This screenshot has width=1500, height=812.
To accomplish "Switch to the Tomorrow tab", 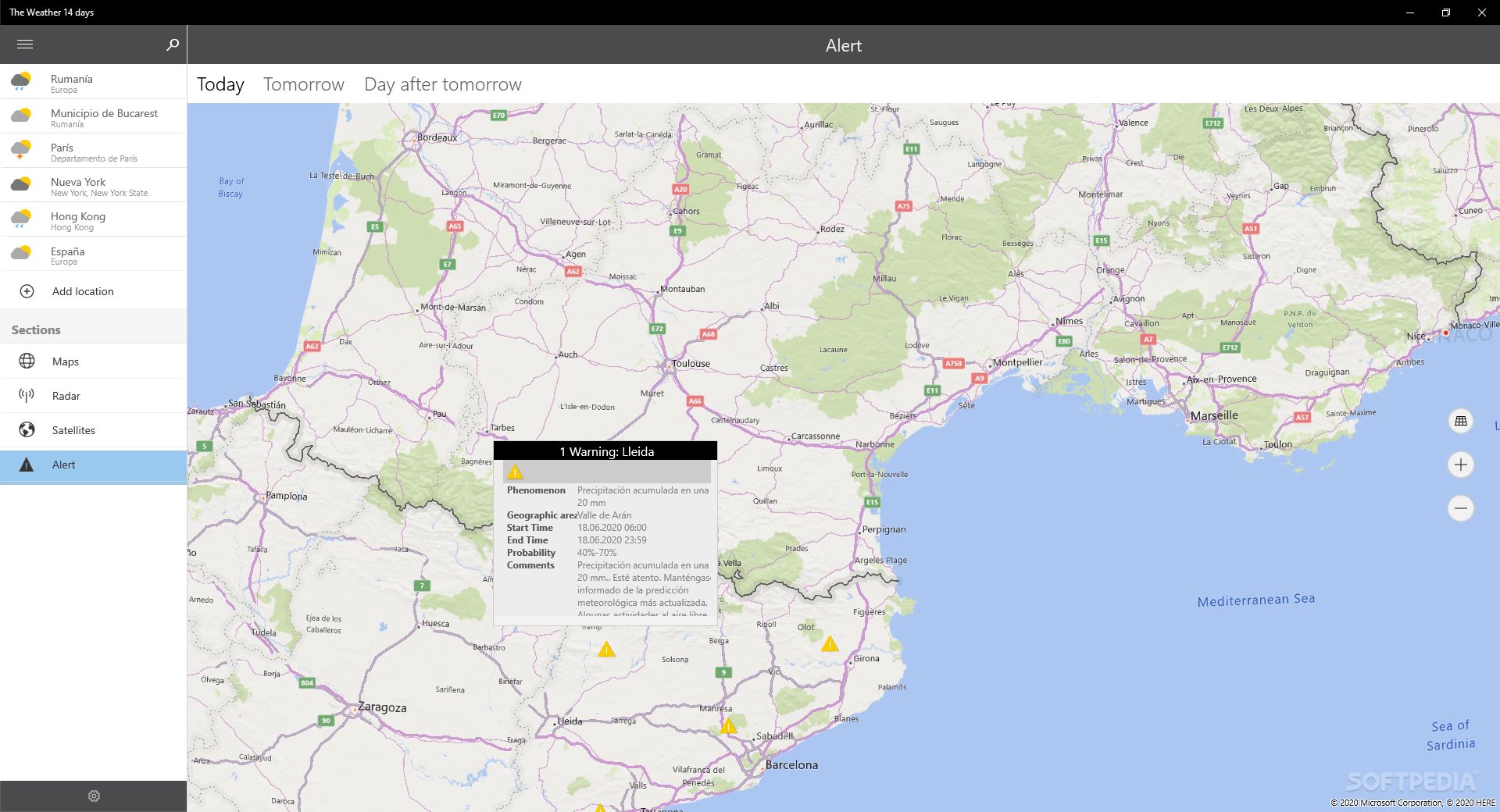I will 303,84.
